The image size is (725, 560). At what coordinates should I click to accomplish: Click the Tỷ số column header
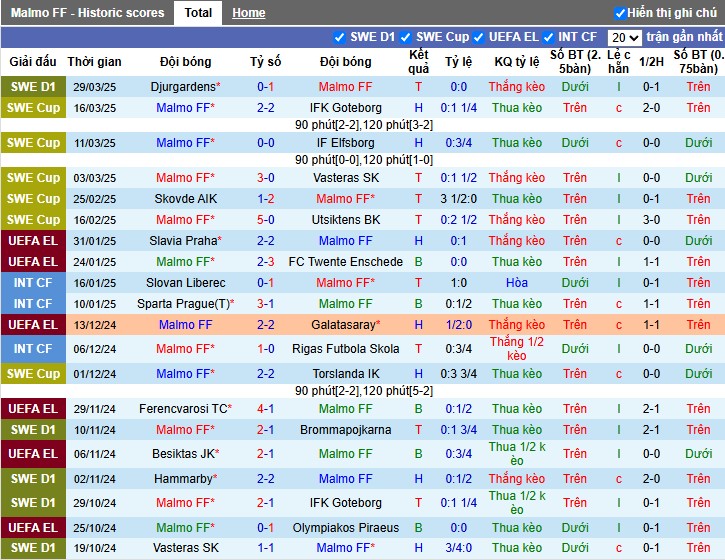(x=266, y=62)
